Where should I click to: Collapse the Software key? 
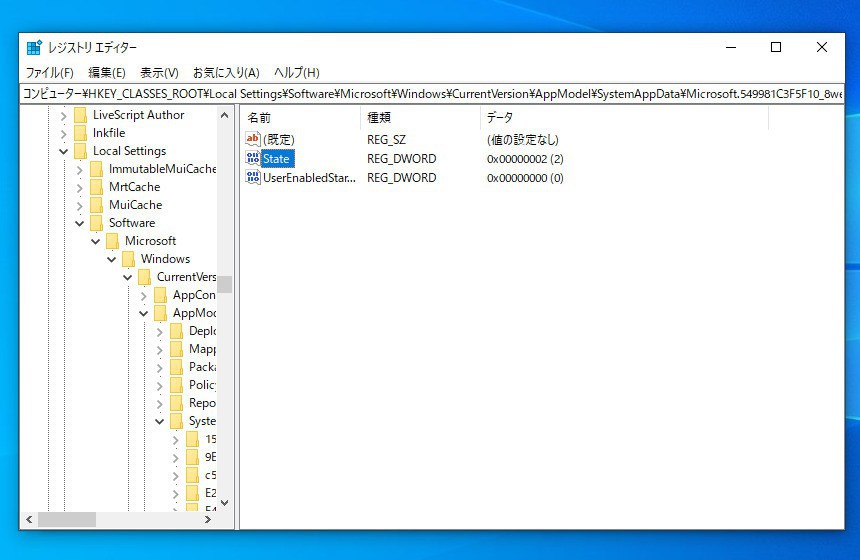click(x=80, y=223)
